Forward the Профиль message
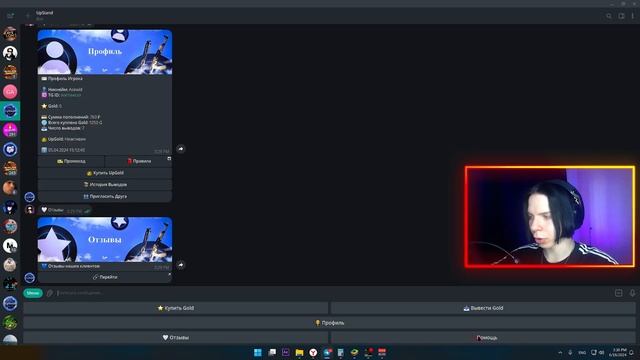 pyautogui.click(x=180, y=149)
